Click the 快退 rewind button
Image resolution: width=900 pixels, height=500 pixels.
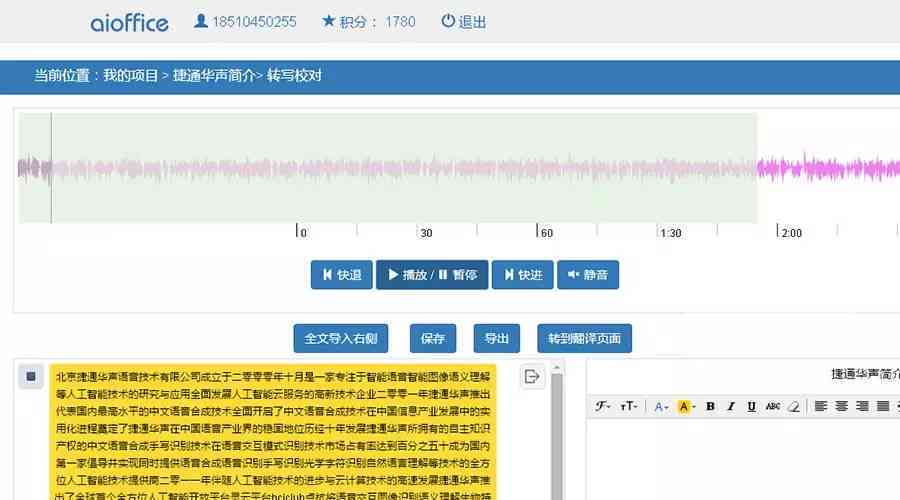[x=342, y=275]
